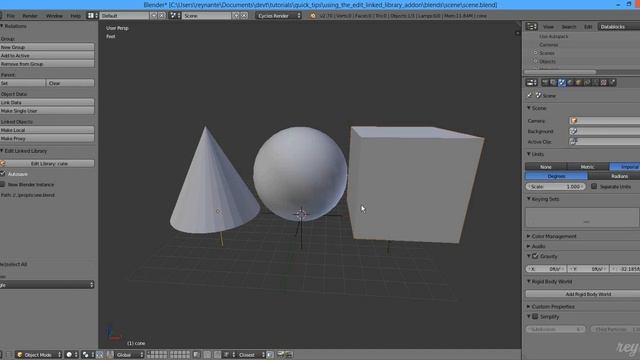640x360 pixels.
Task: Switch to the Constraints properties tab icon
Action: [587, 82]
